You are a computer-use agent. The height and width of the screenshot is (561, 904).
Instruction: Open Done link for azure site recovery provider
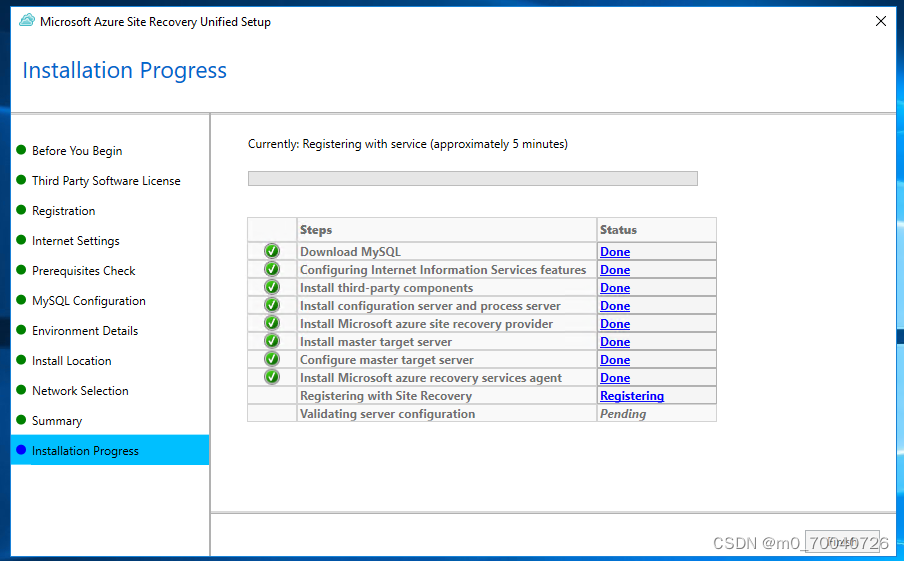click(x=615, y=323)
